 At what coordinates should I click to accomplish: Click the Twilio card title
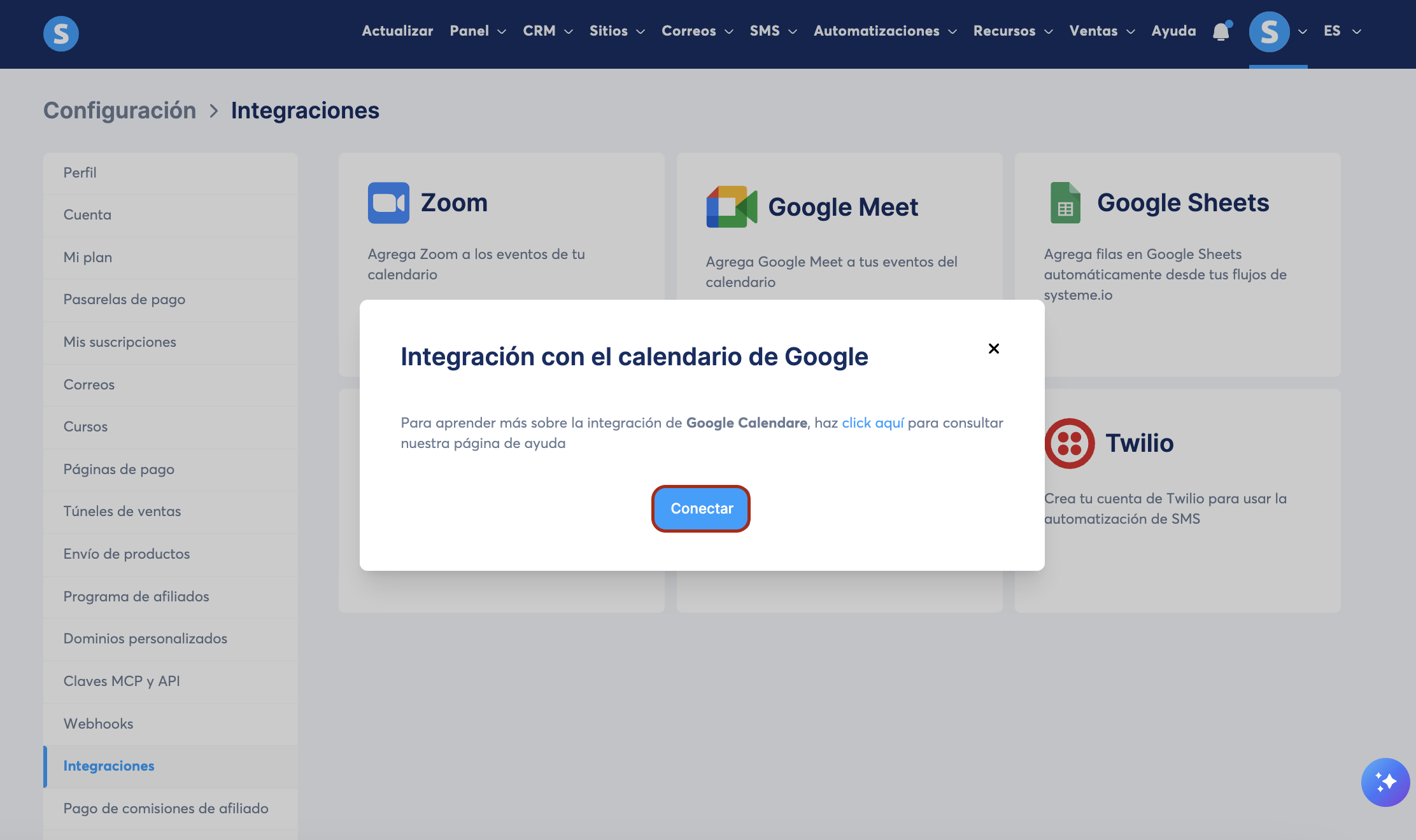pyautogui.click(x=1140, y=444)
